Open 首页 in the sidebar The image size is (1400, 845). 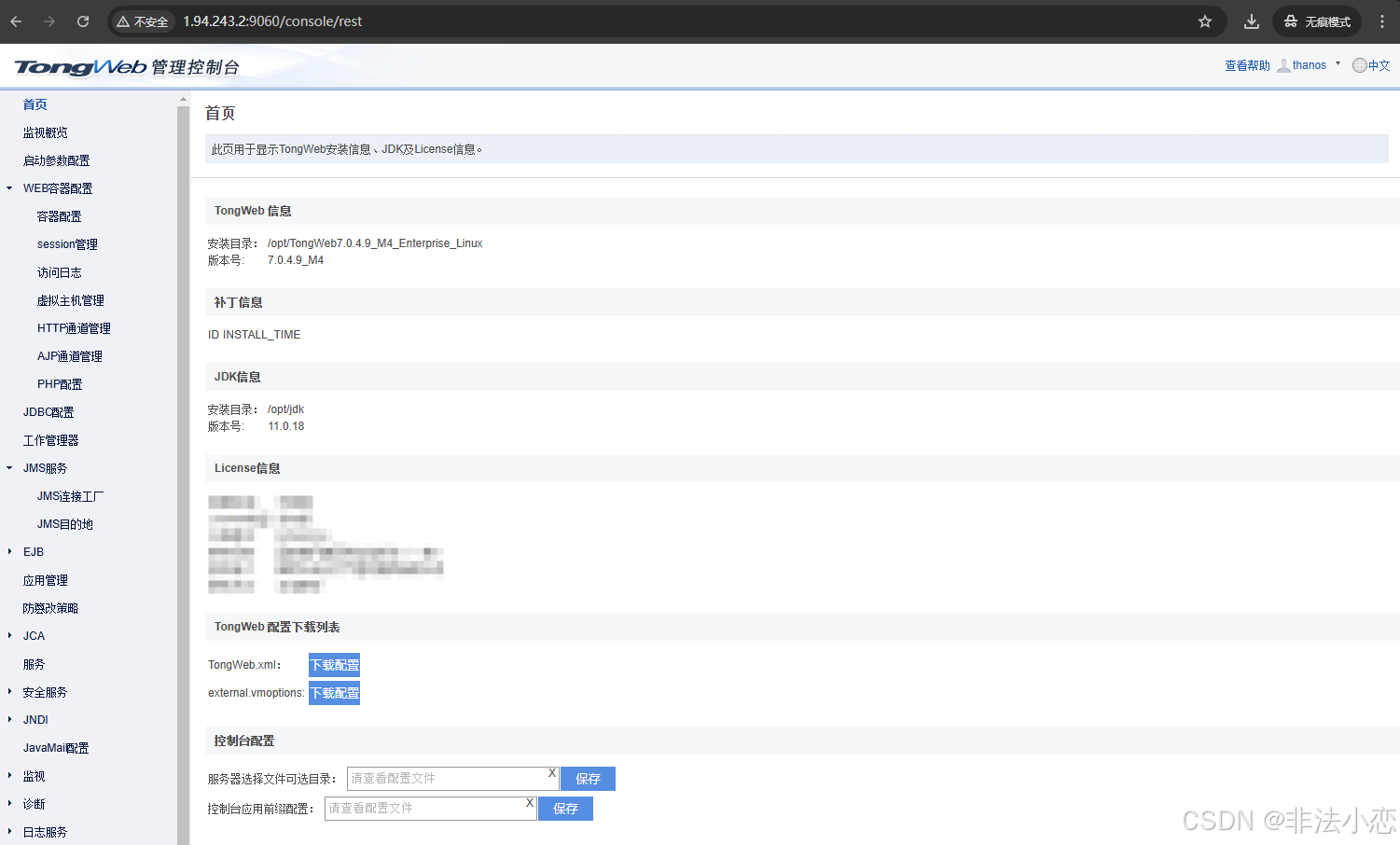click(x=35, y=104)
